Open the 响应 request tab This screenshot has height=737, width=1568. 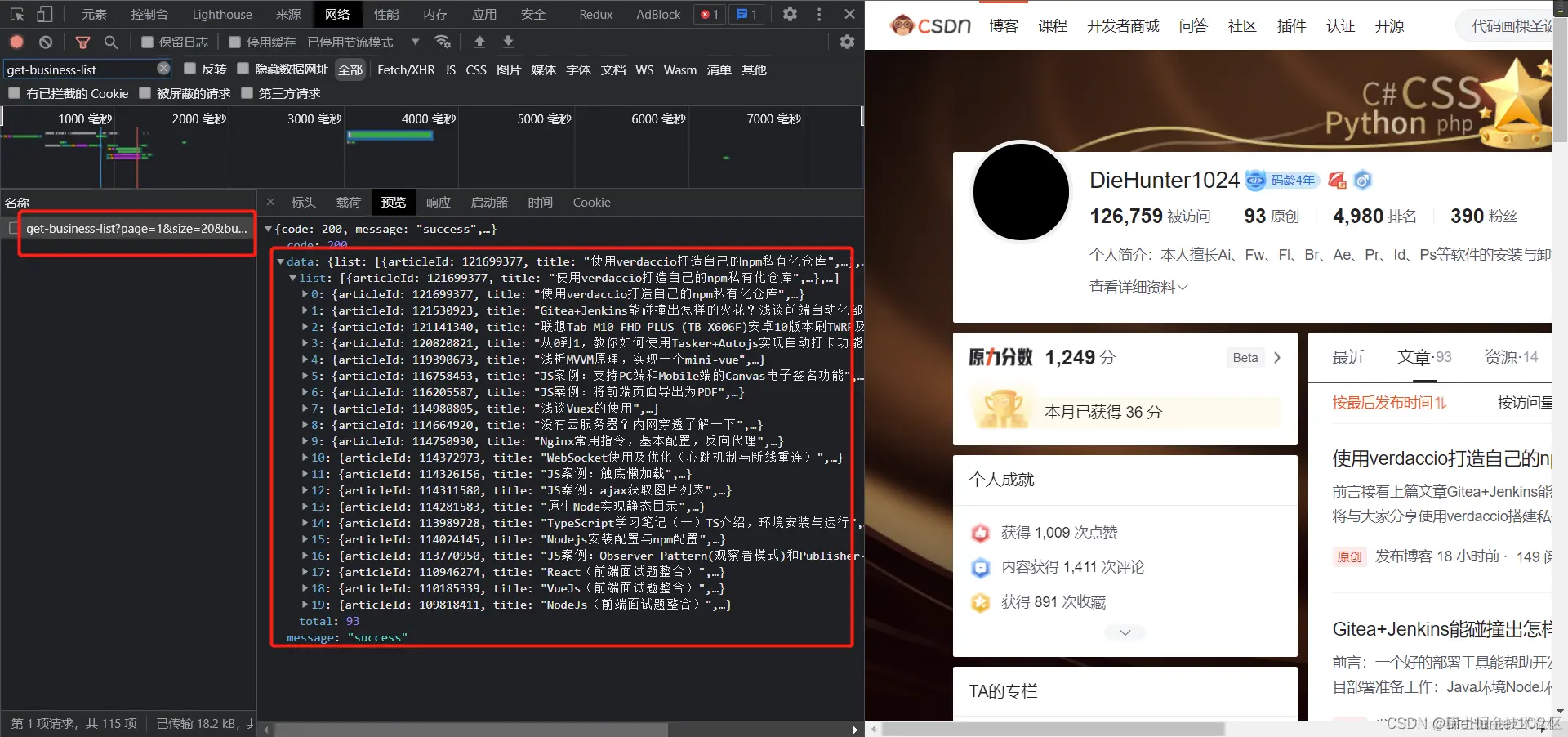(x=438, y=202)
